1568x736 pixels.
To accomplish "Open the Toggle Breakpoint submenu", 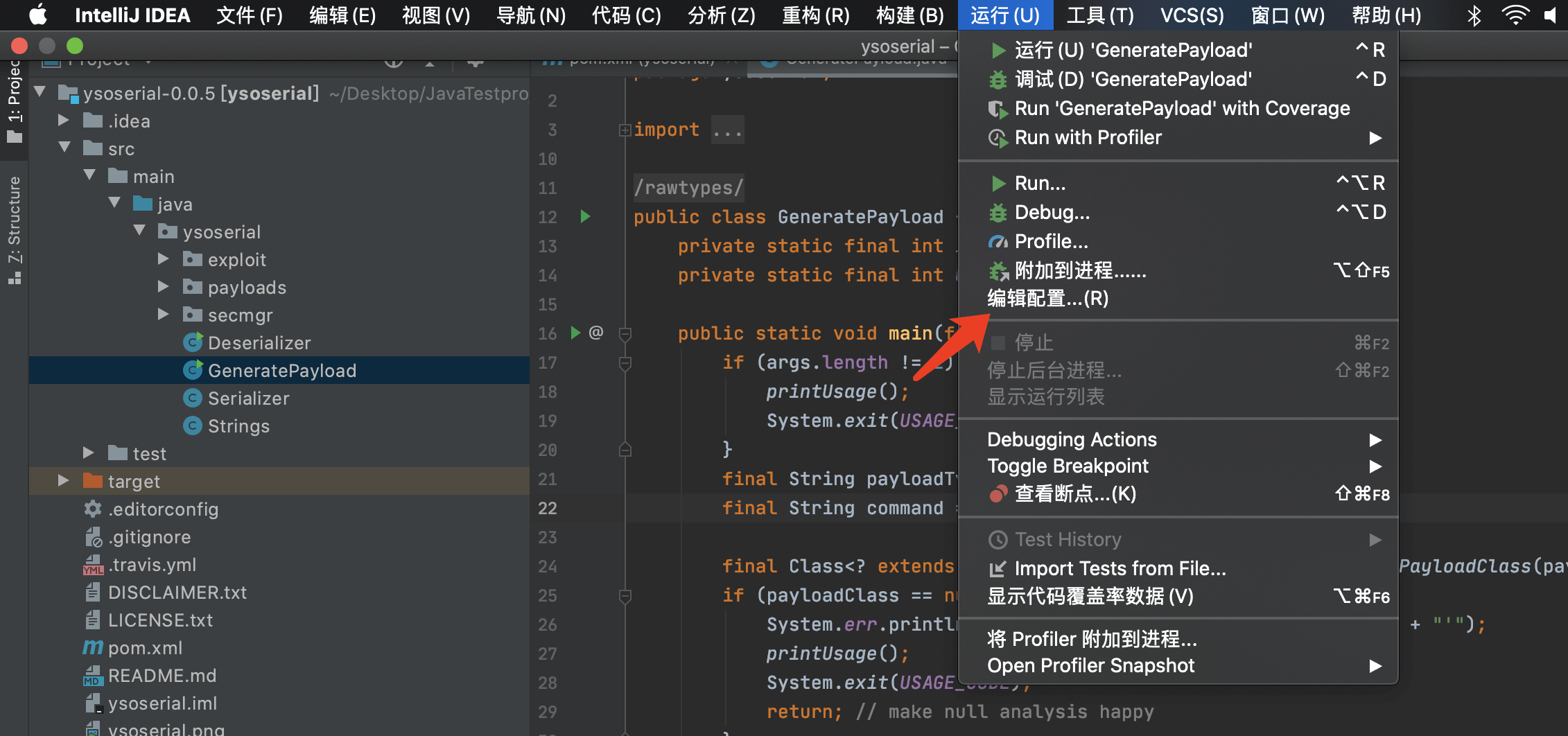I will (1178, 466).
